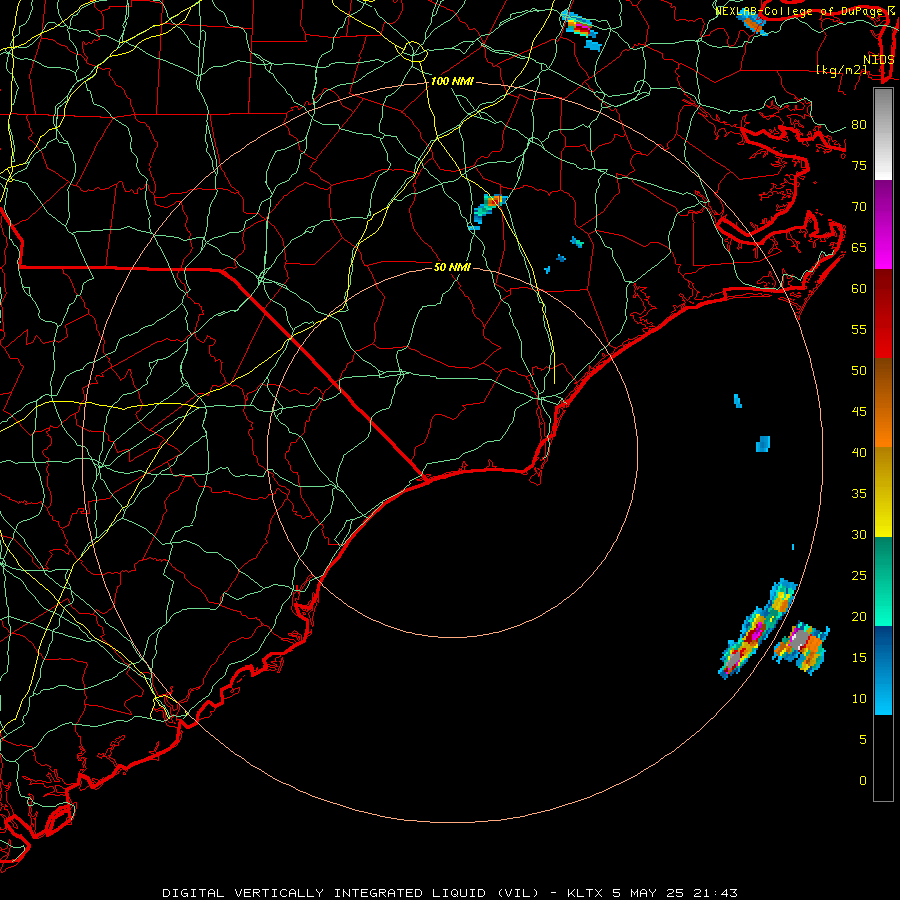
Task: Pick the black bottom segment of the color bar
Action: [883, 757]
